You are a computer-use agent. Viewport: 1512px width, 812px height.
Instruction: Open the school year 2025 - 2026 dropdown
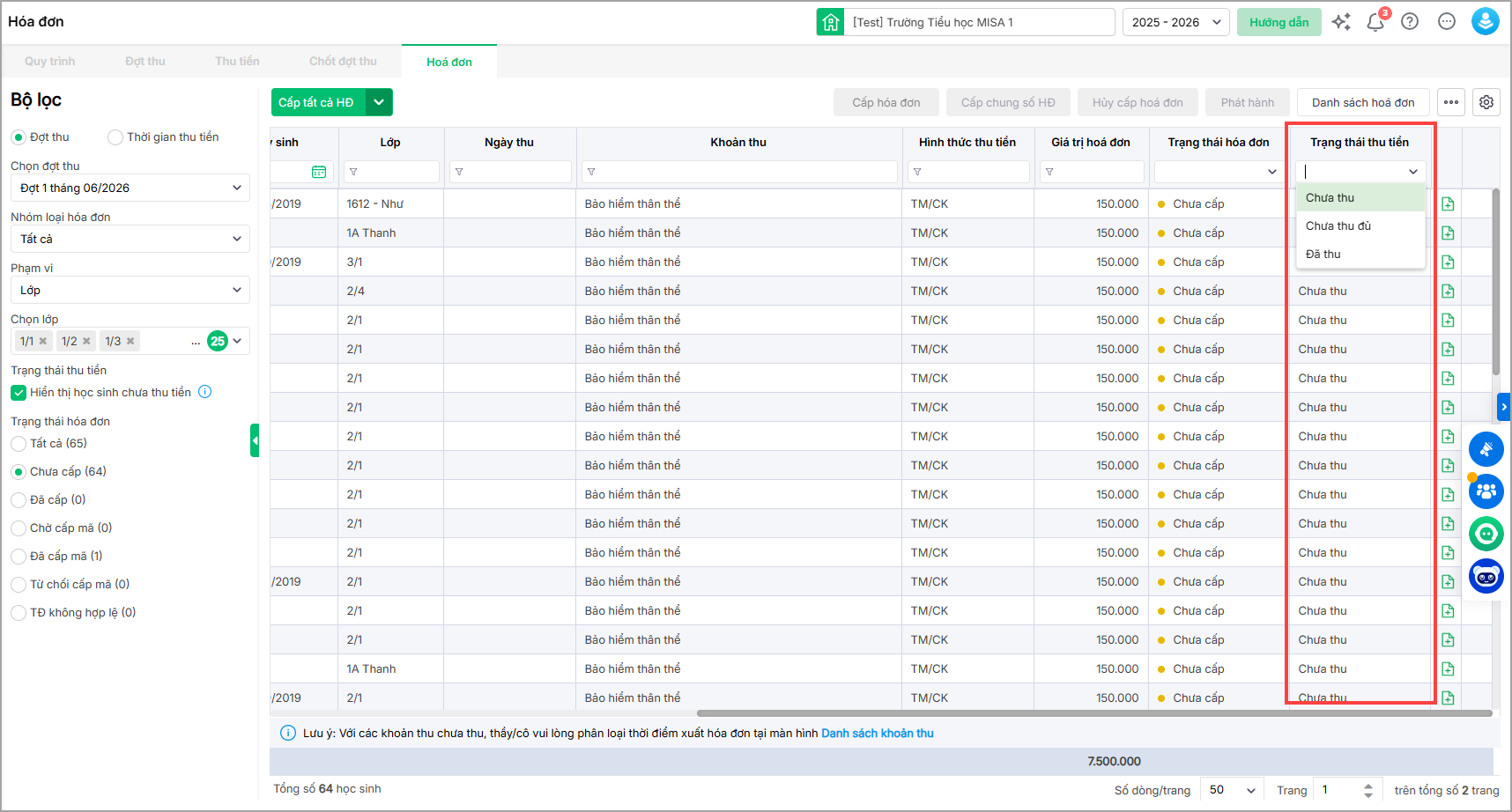tap(1175, 22)
